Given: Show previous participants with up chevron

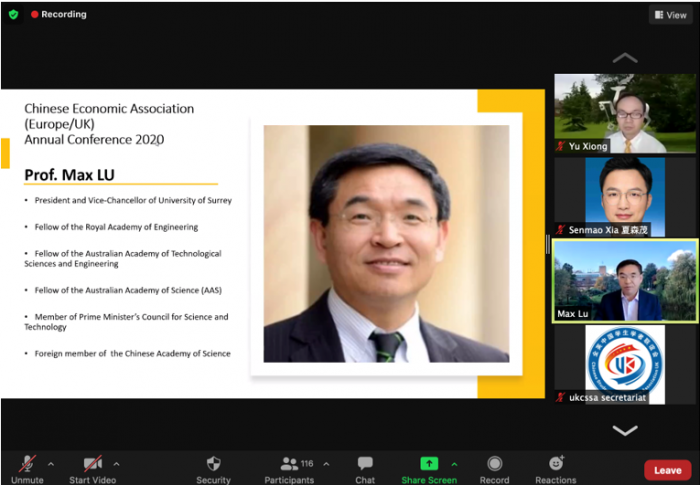Looking at the screenshot, I should [625, 58].
